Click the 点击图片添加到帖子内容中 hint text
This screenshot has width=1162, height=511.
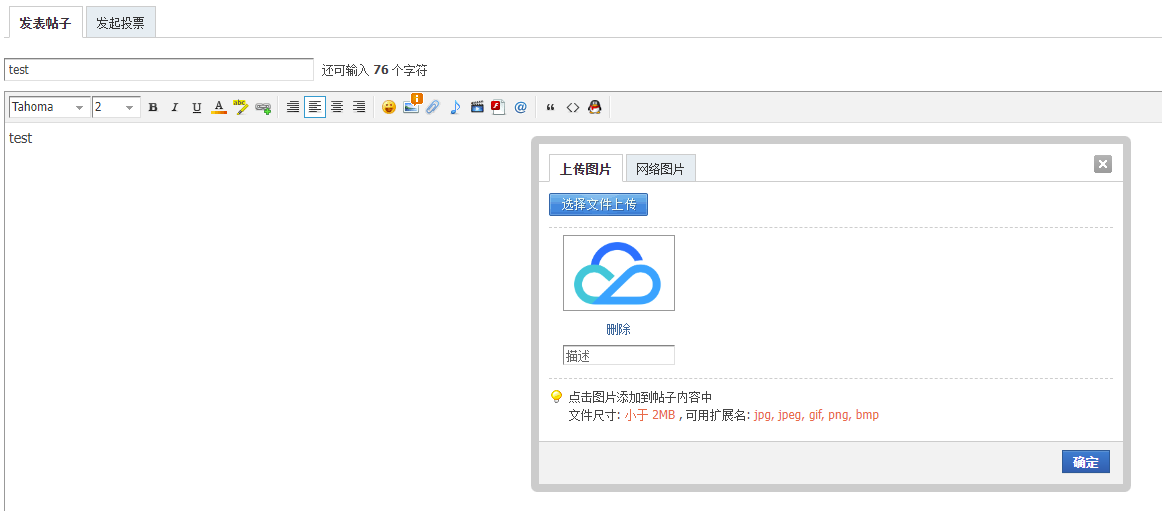coord(640,397)
